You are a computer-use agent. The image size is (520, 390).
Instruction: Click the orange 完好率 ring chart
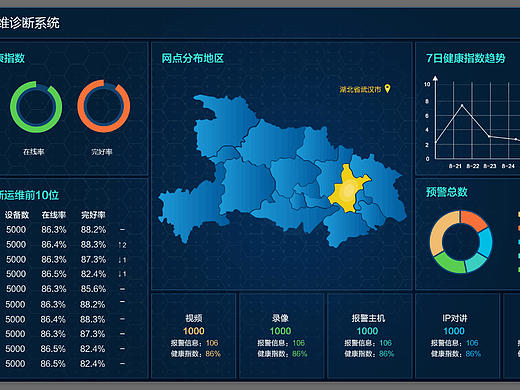tap(104, 106)
